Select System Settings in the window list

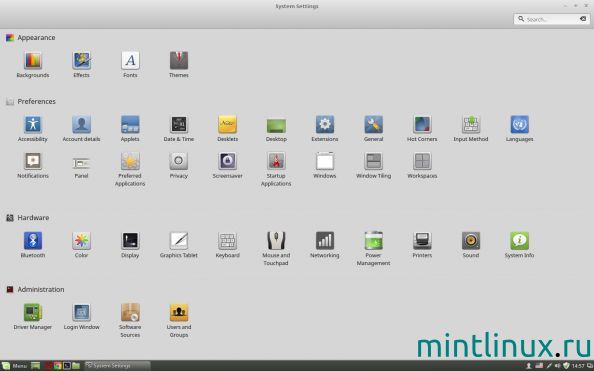117,366
